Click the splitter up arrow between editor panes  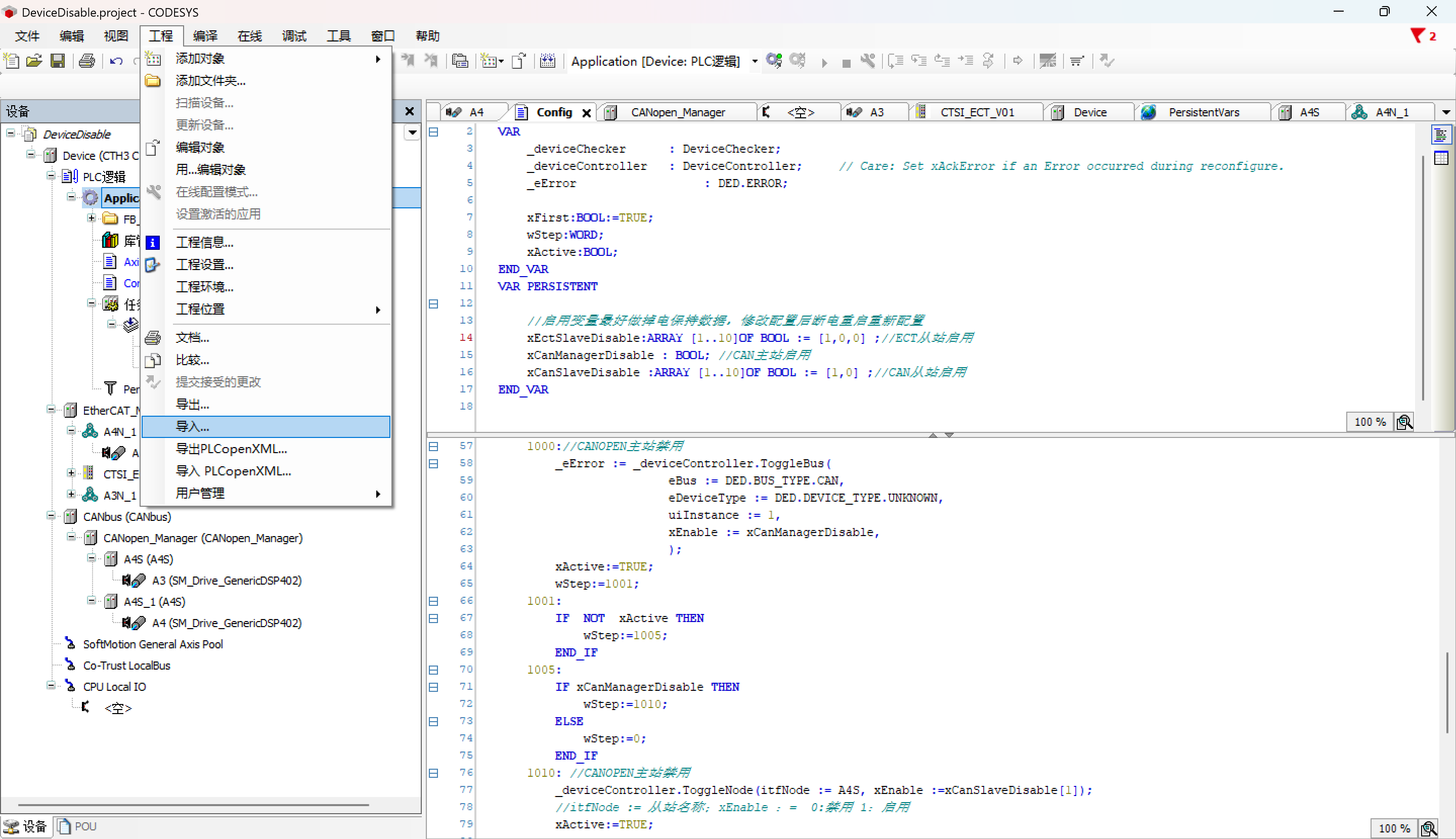click(933, 435)
